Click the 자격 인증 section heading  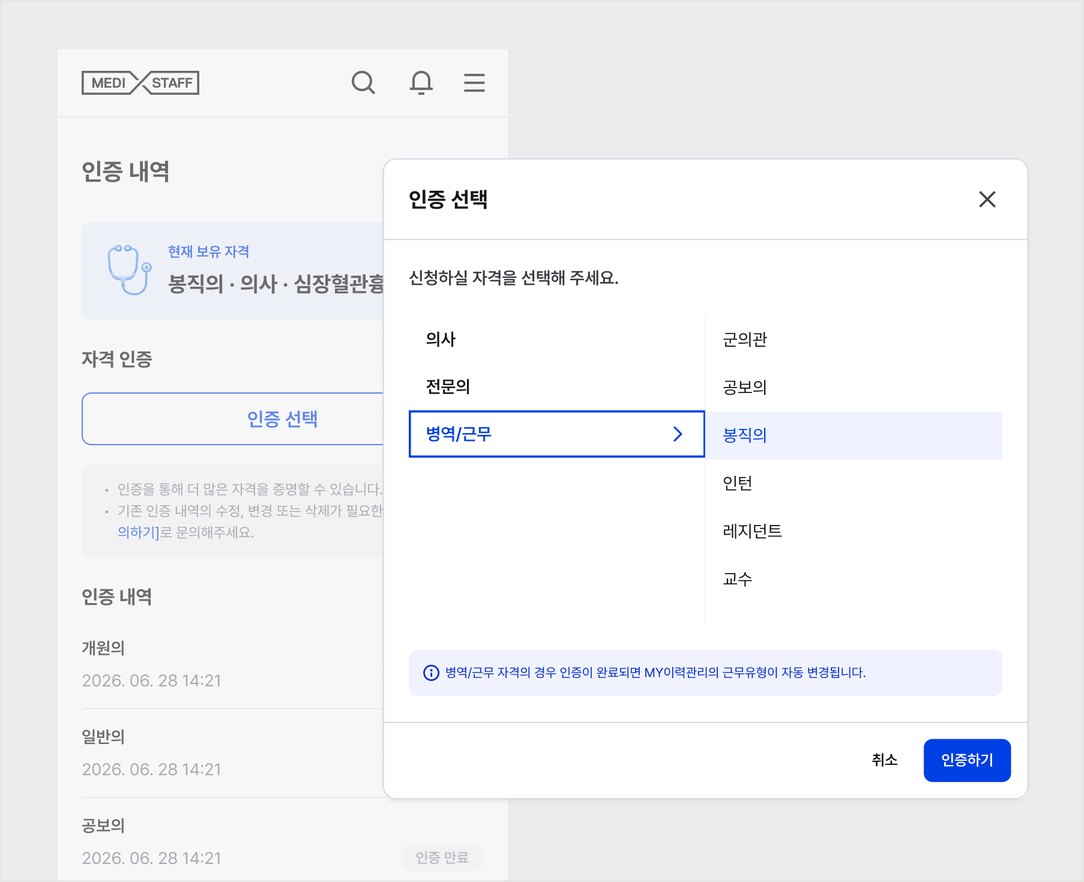point(116,359)
